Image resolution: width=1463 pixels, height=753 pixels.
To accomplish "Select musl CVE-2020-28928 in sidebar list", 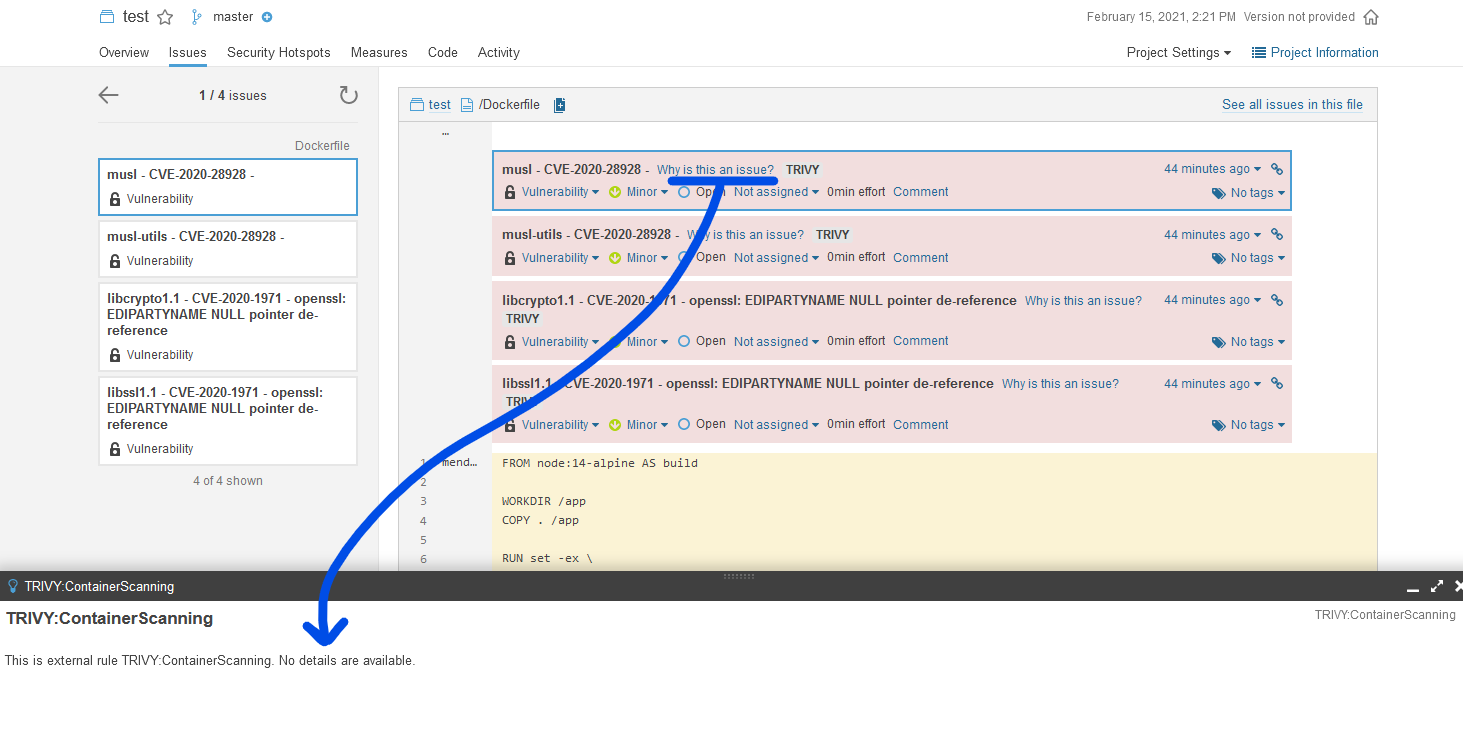I will pyautogui.click(x=228, y=187).
